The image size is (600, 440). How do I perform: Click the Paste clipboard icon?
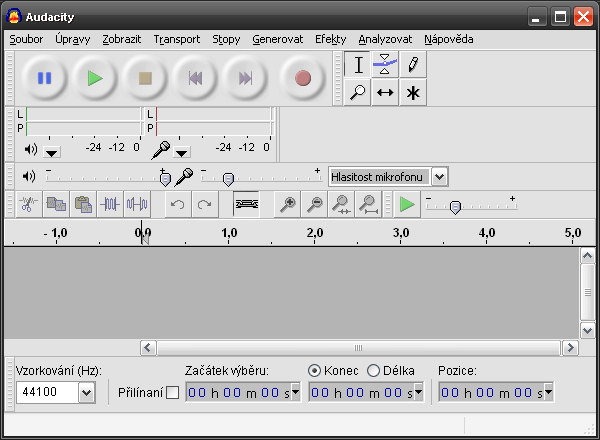pyautogui.click(x=83, y=204)
